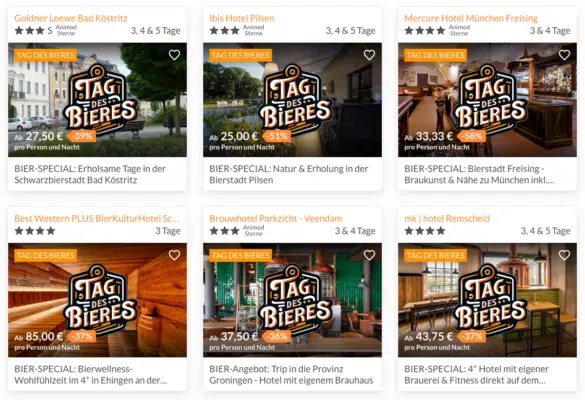The width and height of the screenshot is (585, 400).
Task: Click 'Animod Sterne' label on Mercure Freising
Action: 459,30
